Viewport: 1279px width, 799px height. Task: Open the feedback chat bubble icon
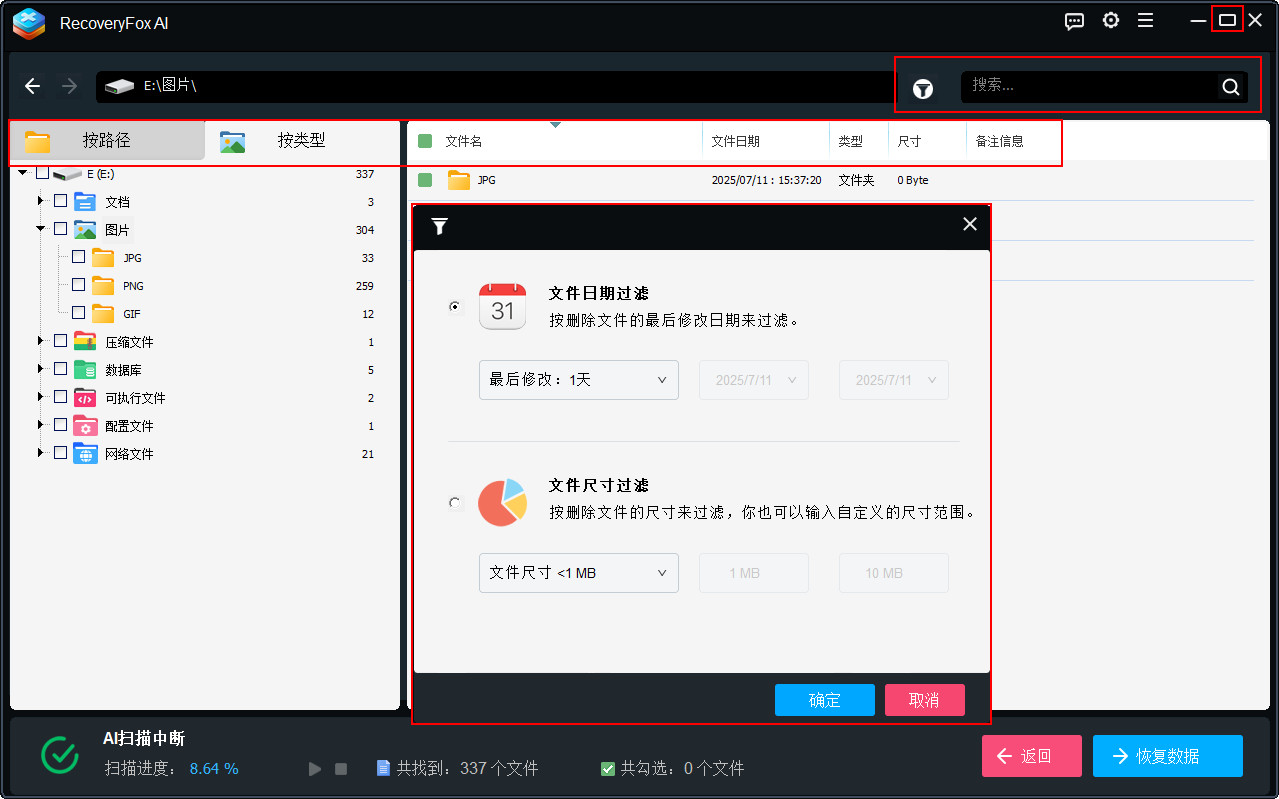pos(1074,21)
